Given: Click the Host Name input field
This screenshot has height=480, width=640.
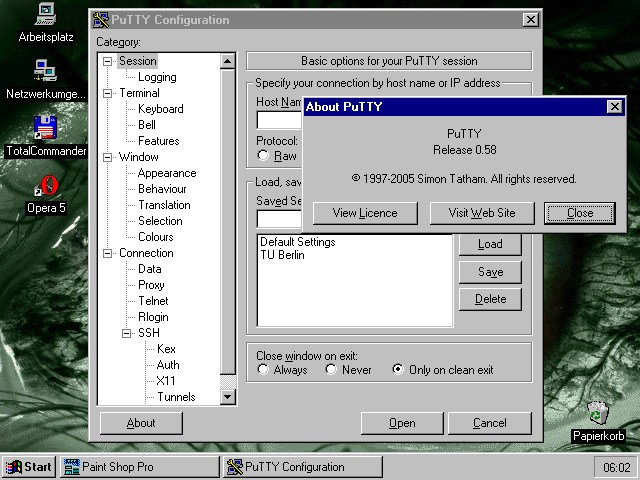Looking at the screenshot, I should pyautogui.click(x=279, y=120).
